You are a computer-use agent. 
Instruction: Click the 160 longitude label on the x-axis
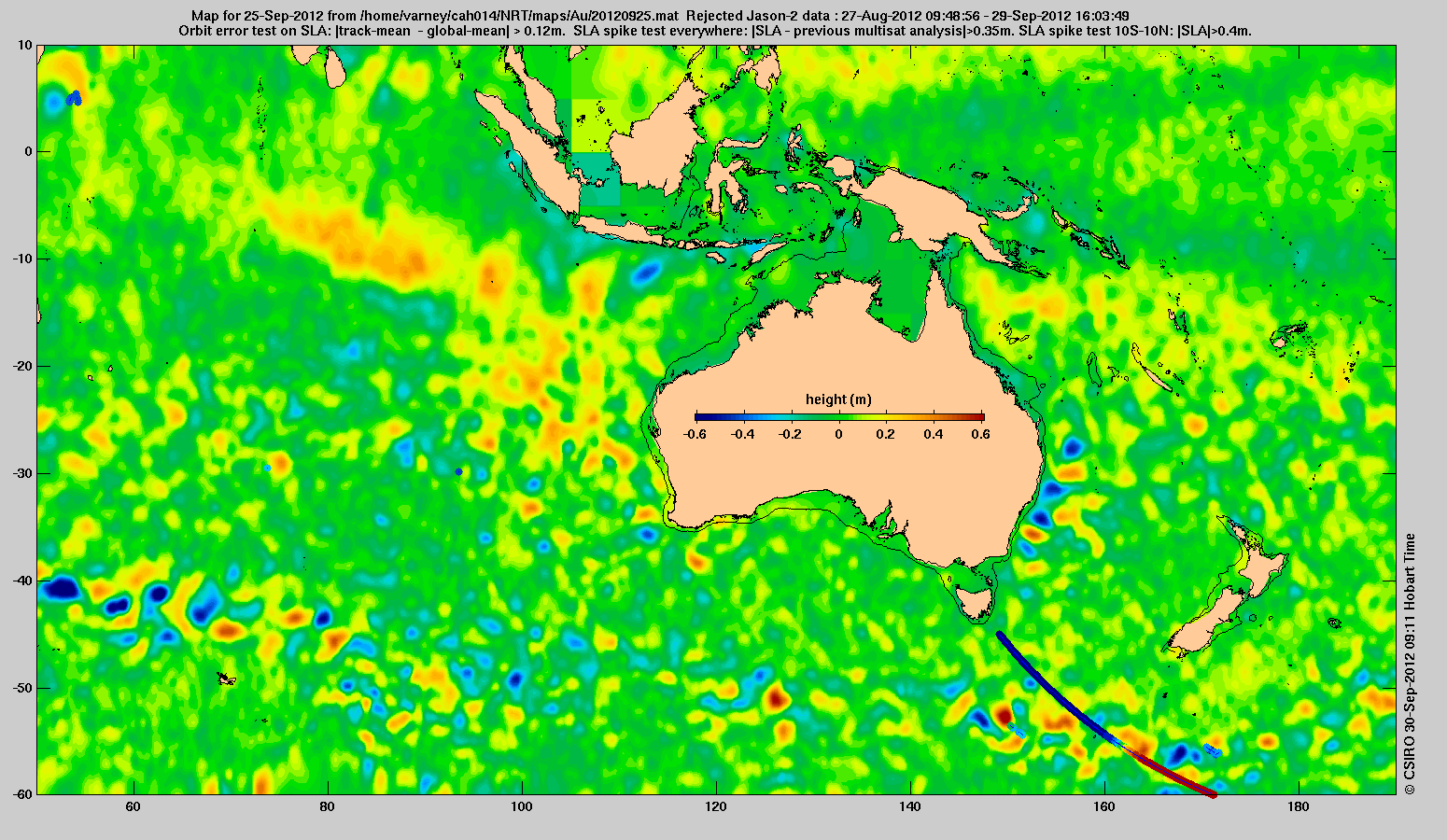(1104, 806)
